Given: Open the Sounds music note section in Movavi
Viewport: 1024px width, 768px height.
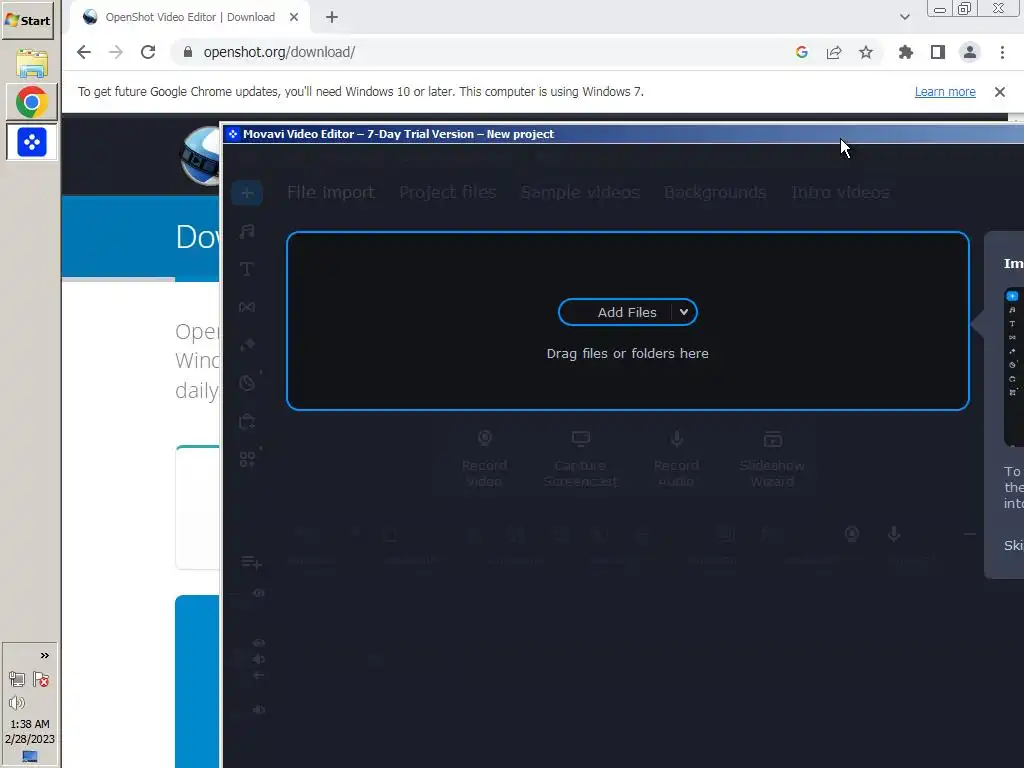Looking at the screenshot, I should click(247, 231).
